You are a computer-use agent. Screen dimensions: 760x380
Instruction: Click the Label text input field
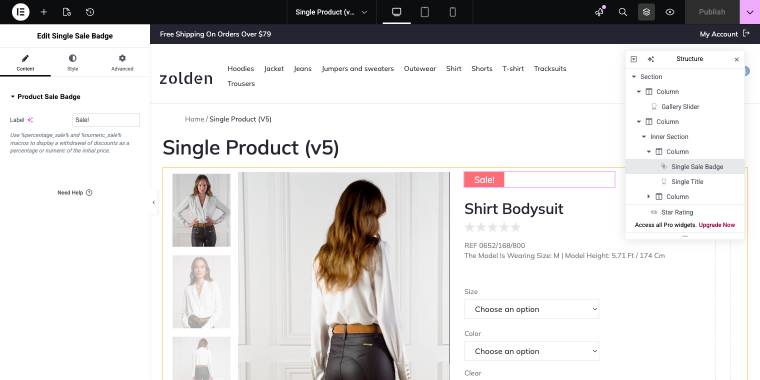pyautogui.click(x=106, y=120)
